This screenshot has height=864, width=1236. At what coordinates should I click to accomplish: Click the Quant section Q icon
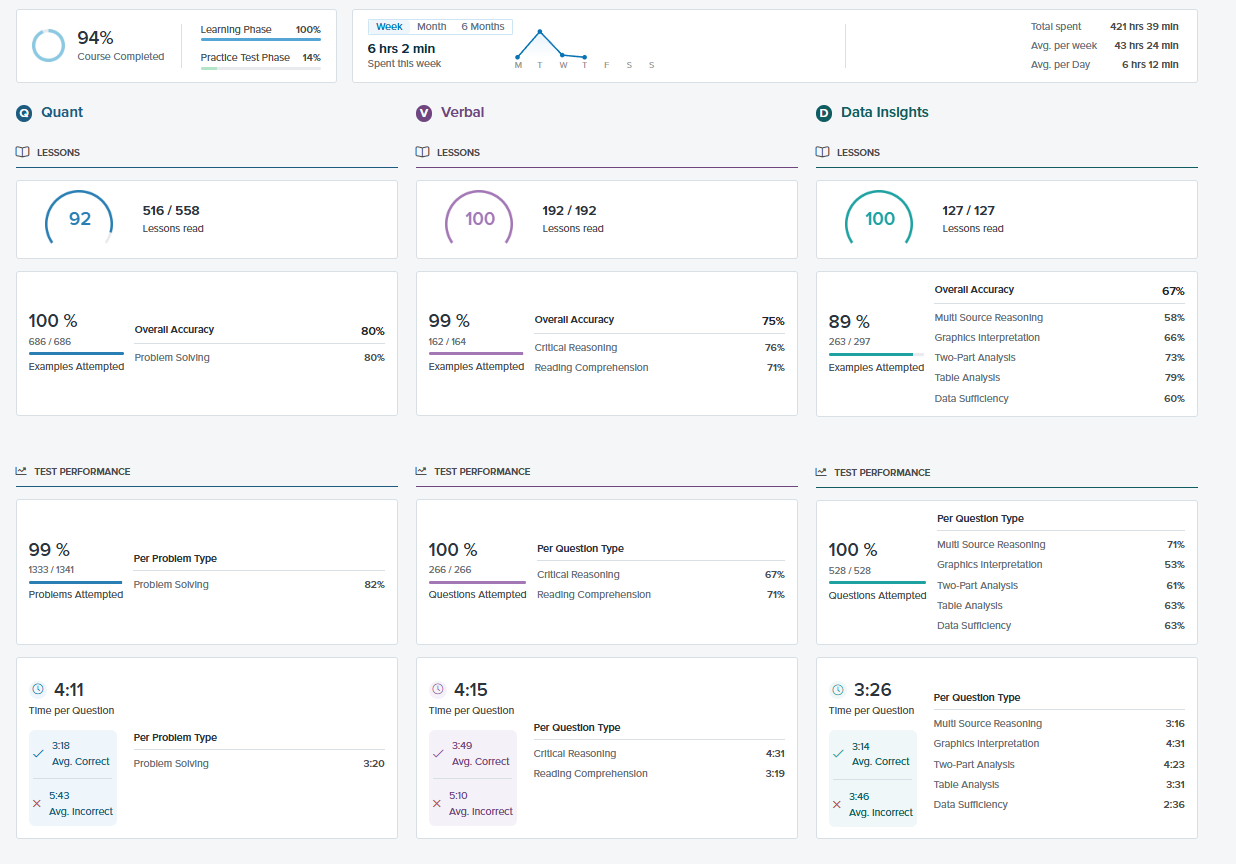[24, 113]
